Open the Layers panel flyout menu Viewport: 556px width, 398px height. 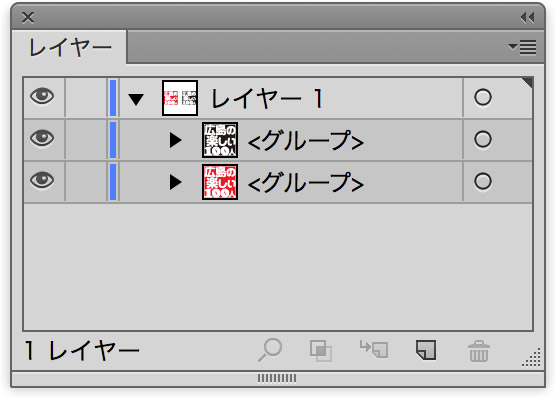pyautogui.click(x=522, y=48)
